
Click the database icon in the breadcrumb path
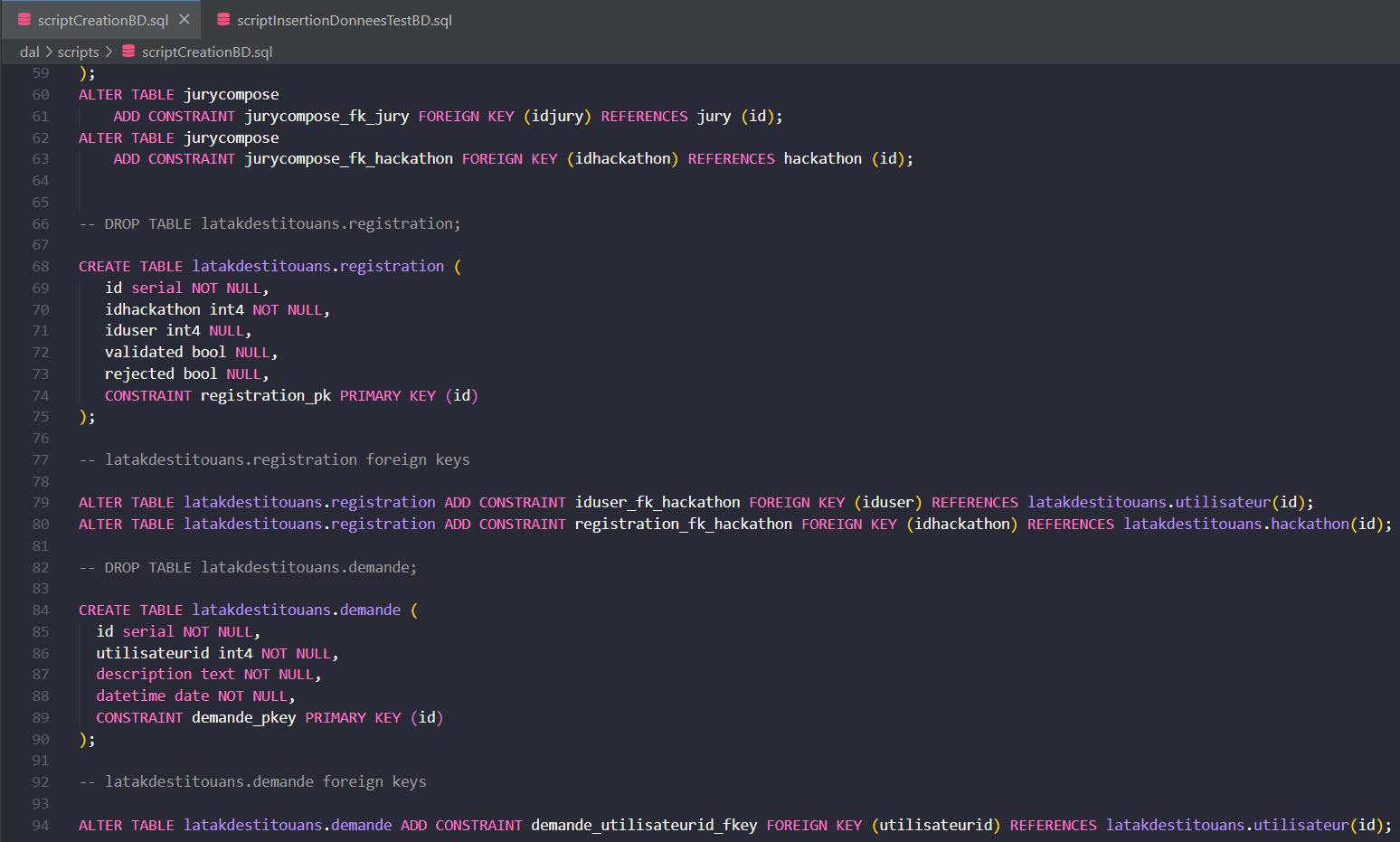128,52
